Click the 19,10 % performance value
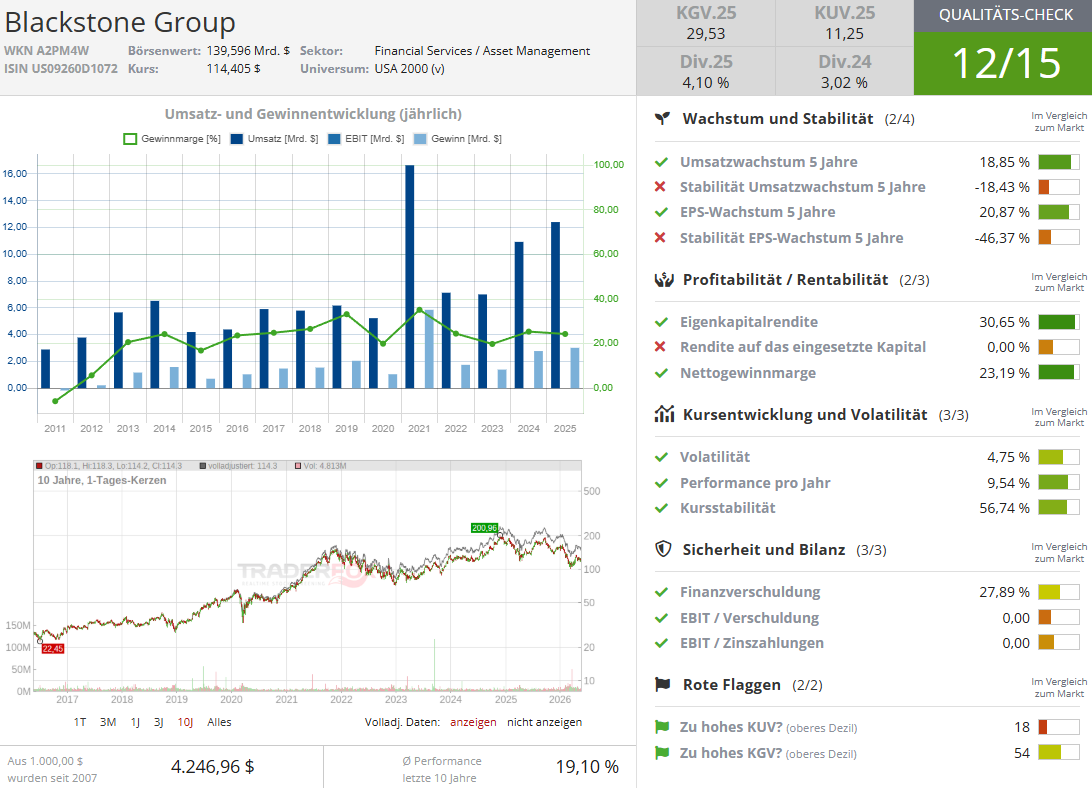This screenshot has height=788, width=1092. pos(587,766)
